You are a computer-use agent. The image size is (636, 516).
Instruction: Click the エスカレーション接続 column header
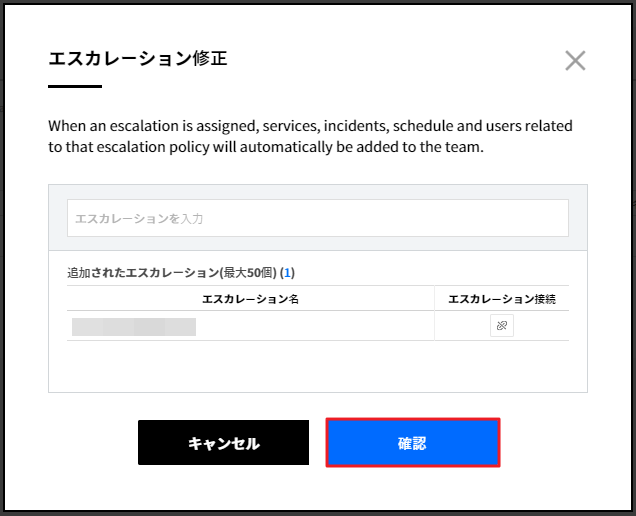tap(501, 298)
